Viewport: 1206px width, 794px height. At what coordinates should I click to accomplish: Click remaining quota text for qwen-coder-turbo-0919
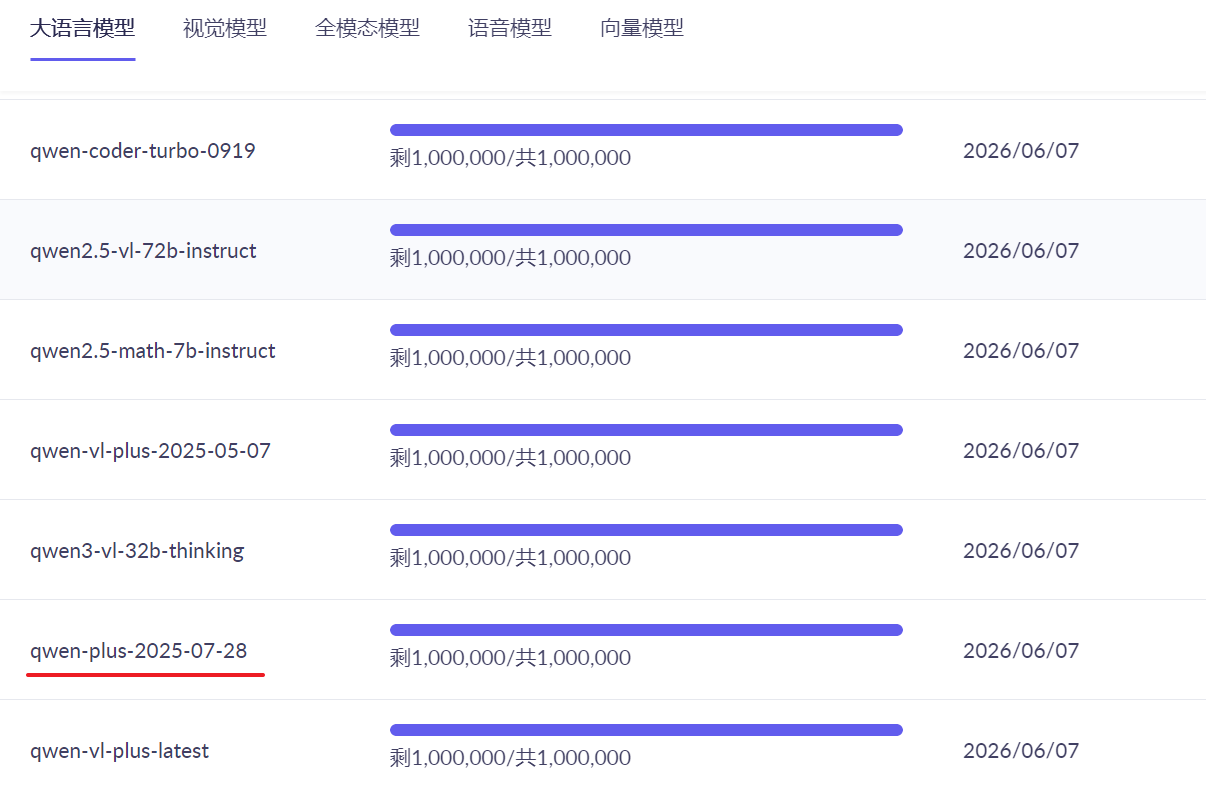click(510, 158)
